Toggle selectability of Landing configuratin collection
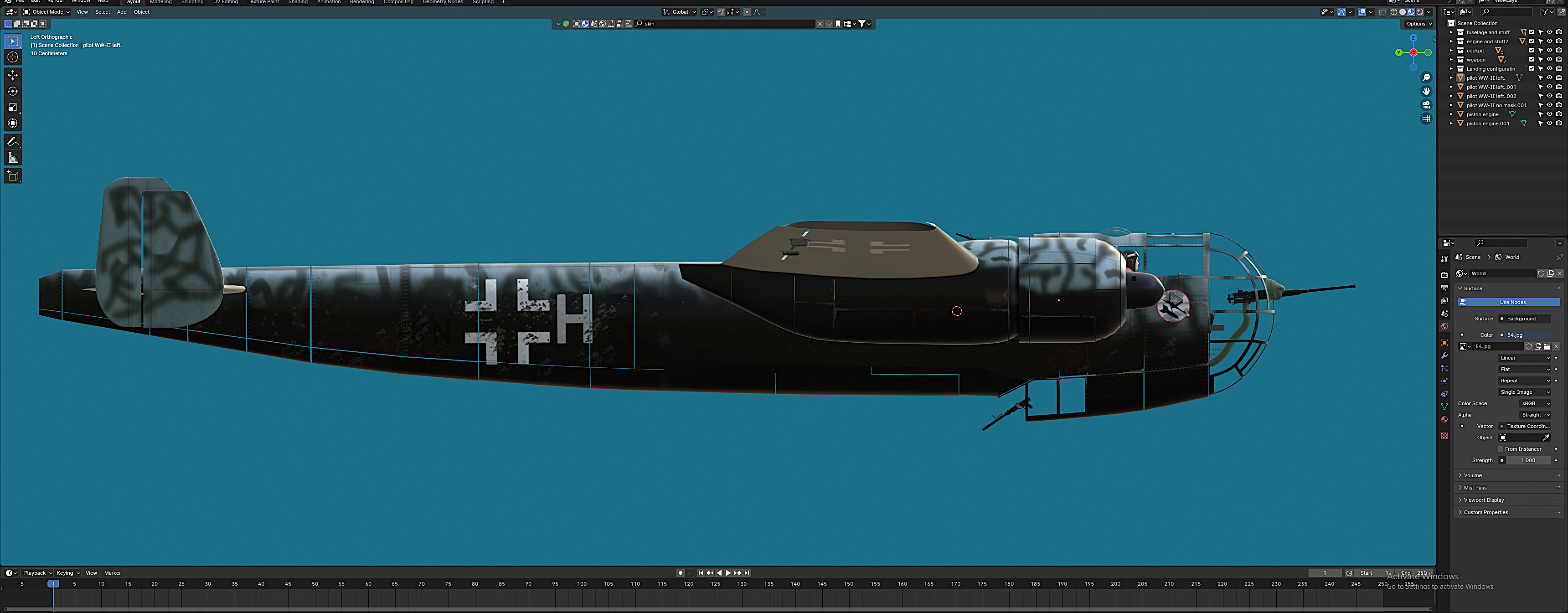 tap(1541, 69)
